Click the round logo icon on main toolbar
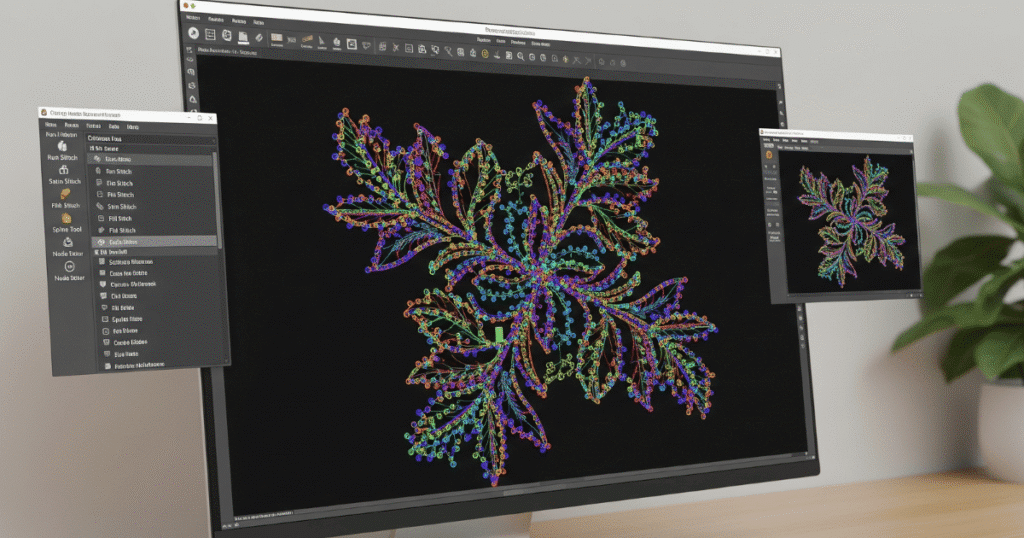 (x=193, y=33)
